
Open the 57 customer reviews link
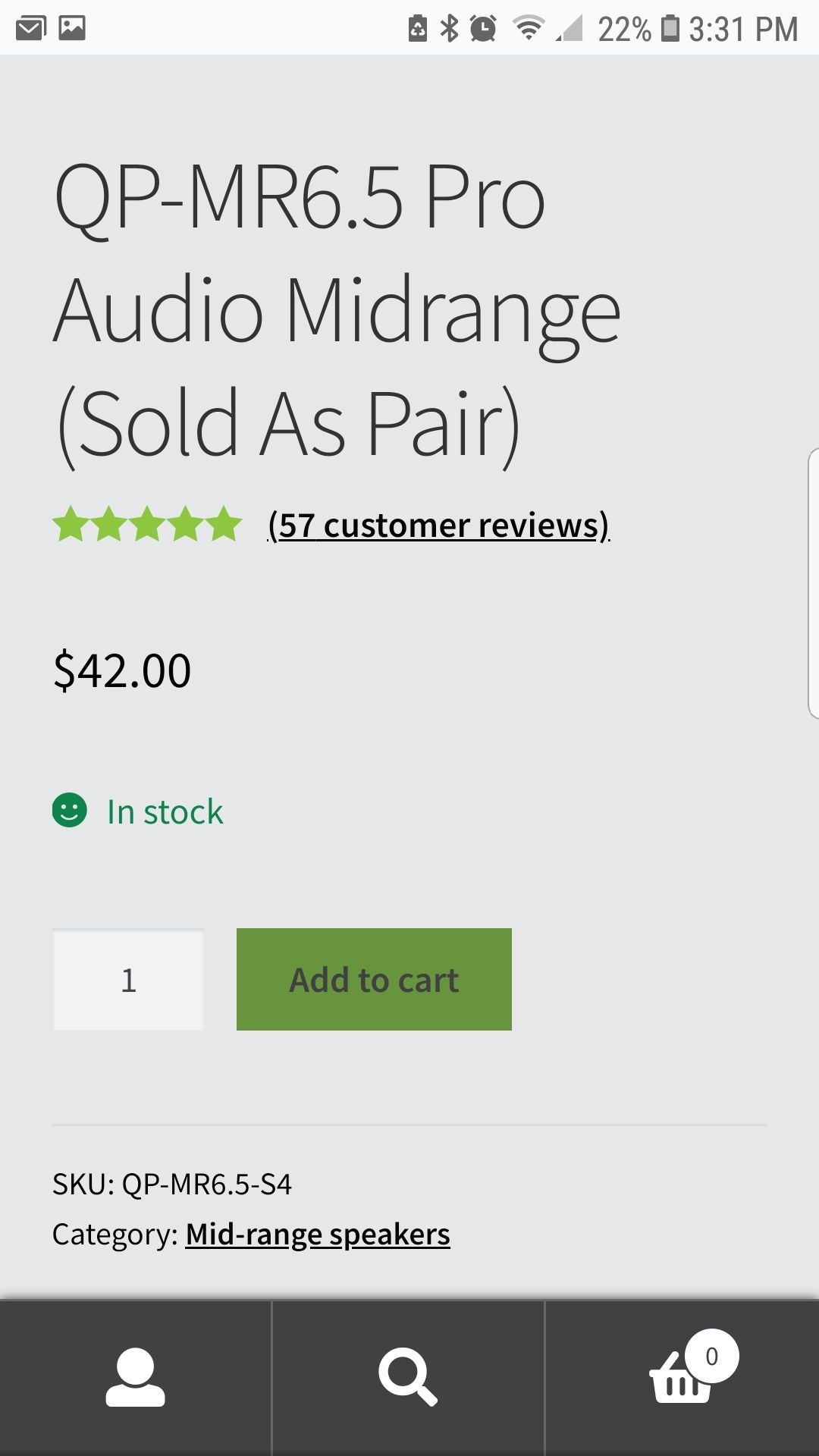(439, 525)
